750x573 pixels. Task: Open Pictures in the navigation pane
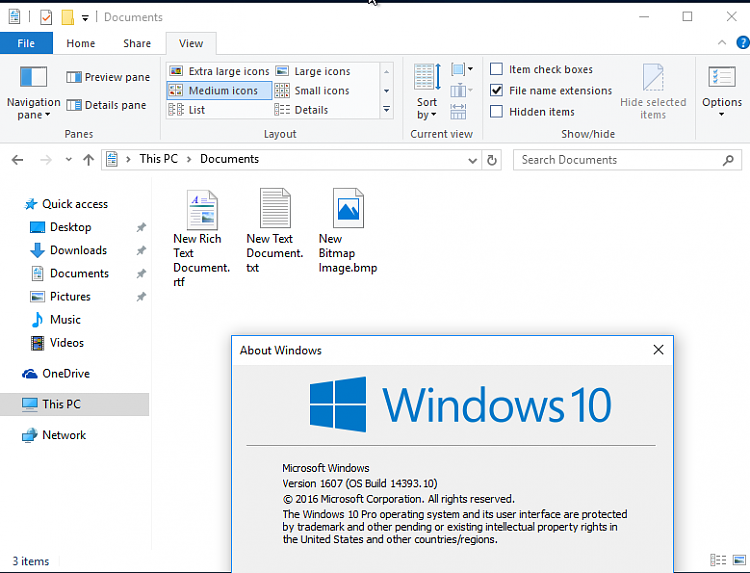pos(60,297)
